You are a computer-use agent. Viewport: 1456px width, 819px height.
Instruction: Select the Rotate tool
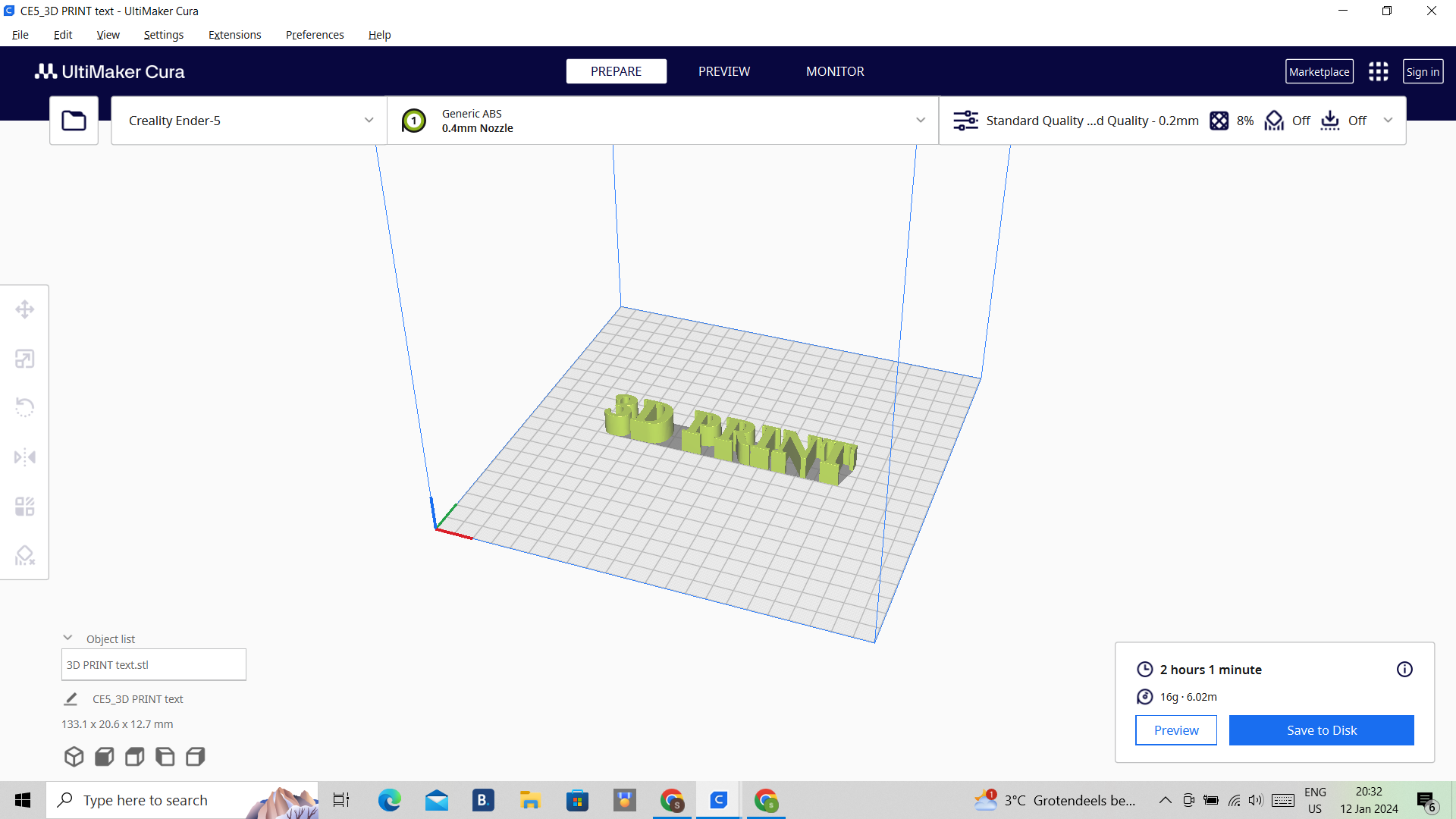coord(25,407)
